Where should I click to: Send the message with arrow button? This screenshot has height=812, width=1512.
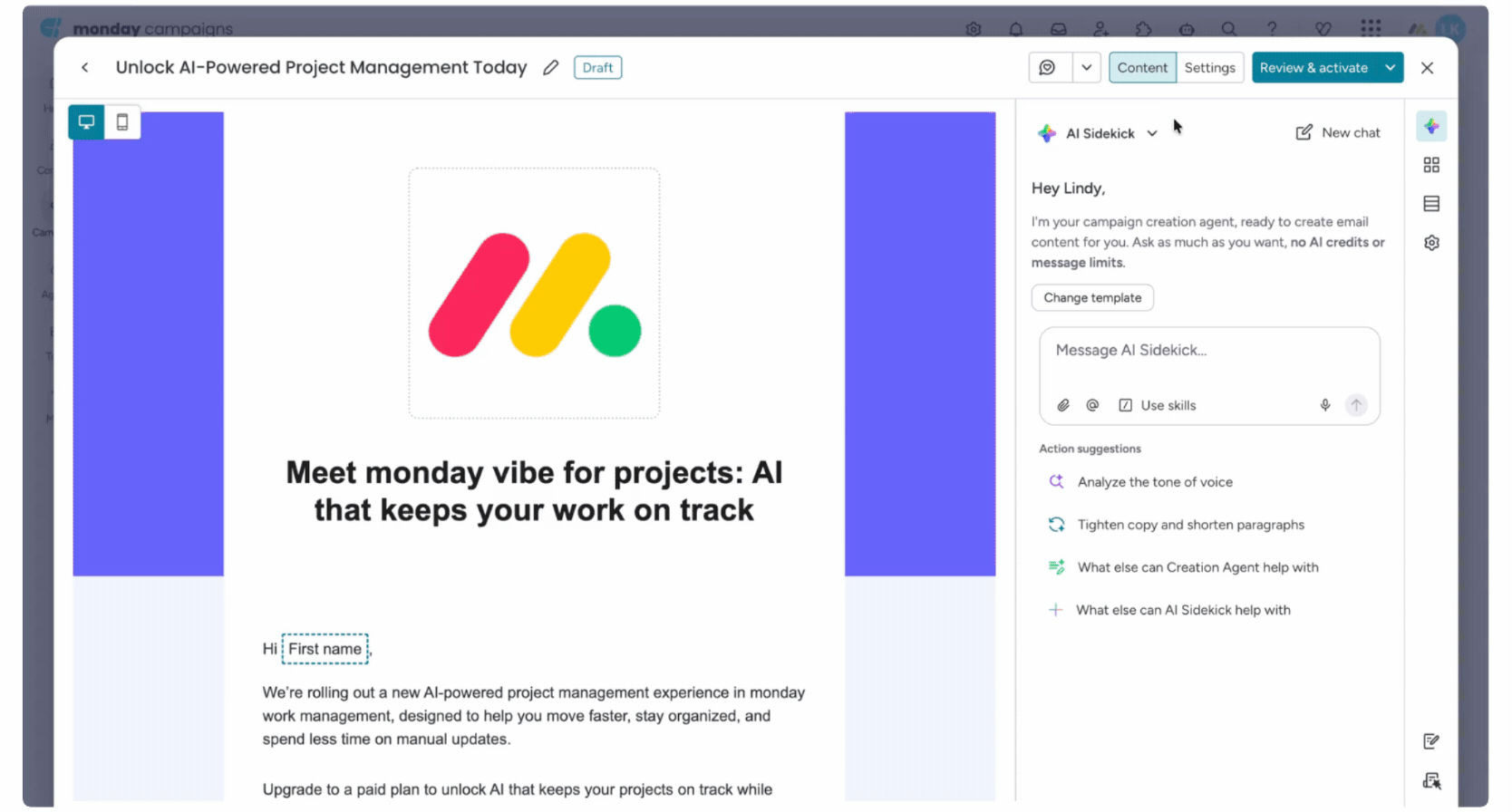[1356, 405]
